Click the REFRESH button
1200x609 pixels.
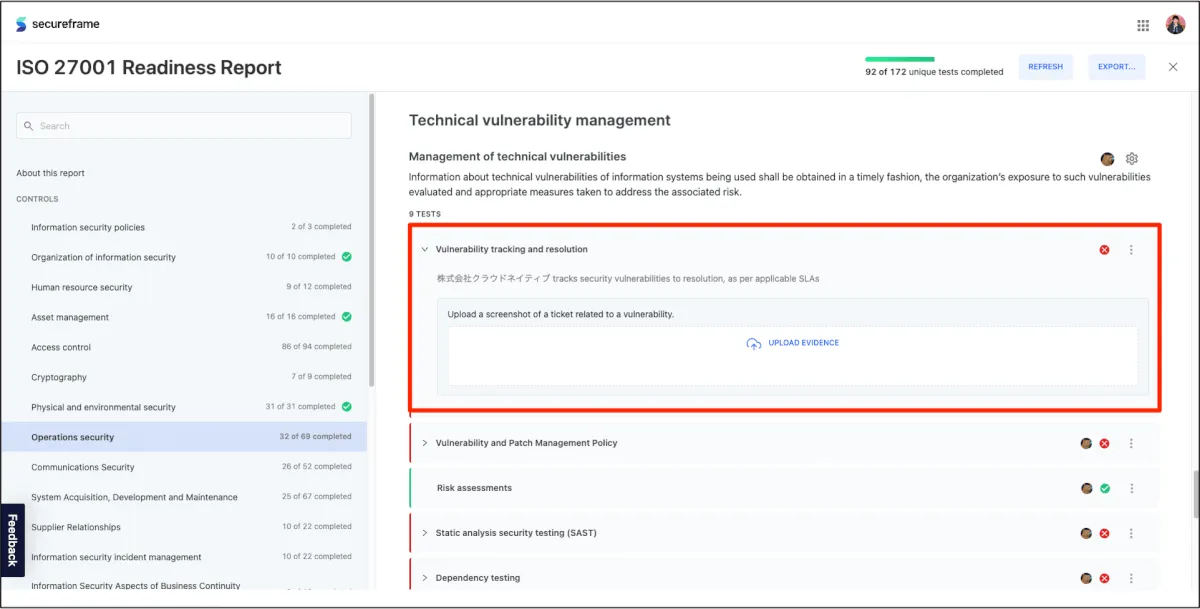coord(1045,67)
